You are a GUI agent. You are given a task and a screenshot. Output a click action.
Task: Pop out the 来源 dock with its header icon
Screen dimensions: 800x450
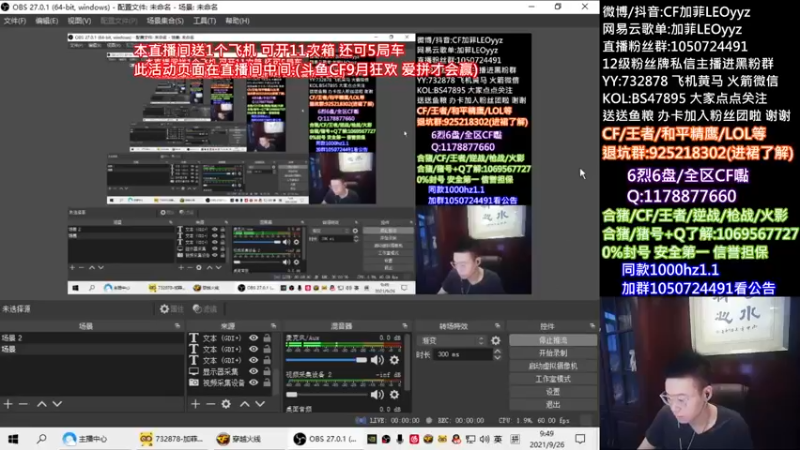(273, 326)
